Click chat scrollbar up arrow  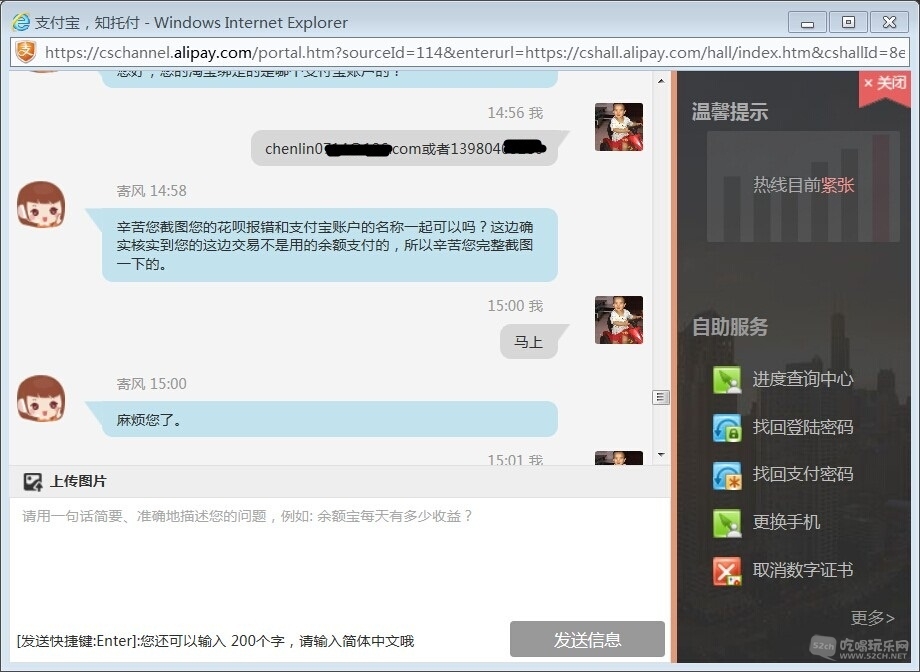(x=661, y=81)
